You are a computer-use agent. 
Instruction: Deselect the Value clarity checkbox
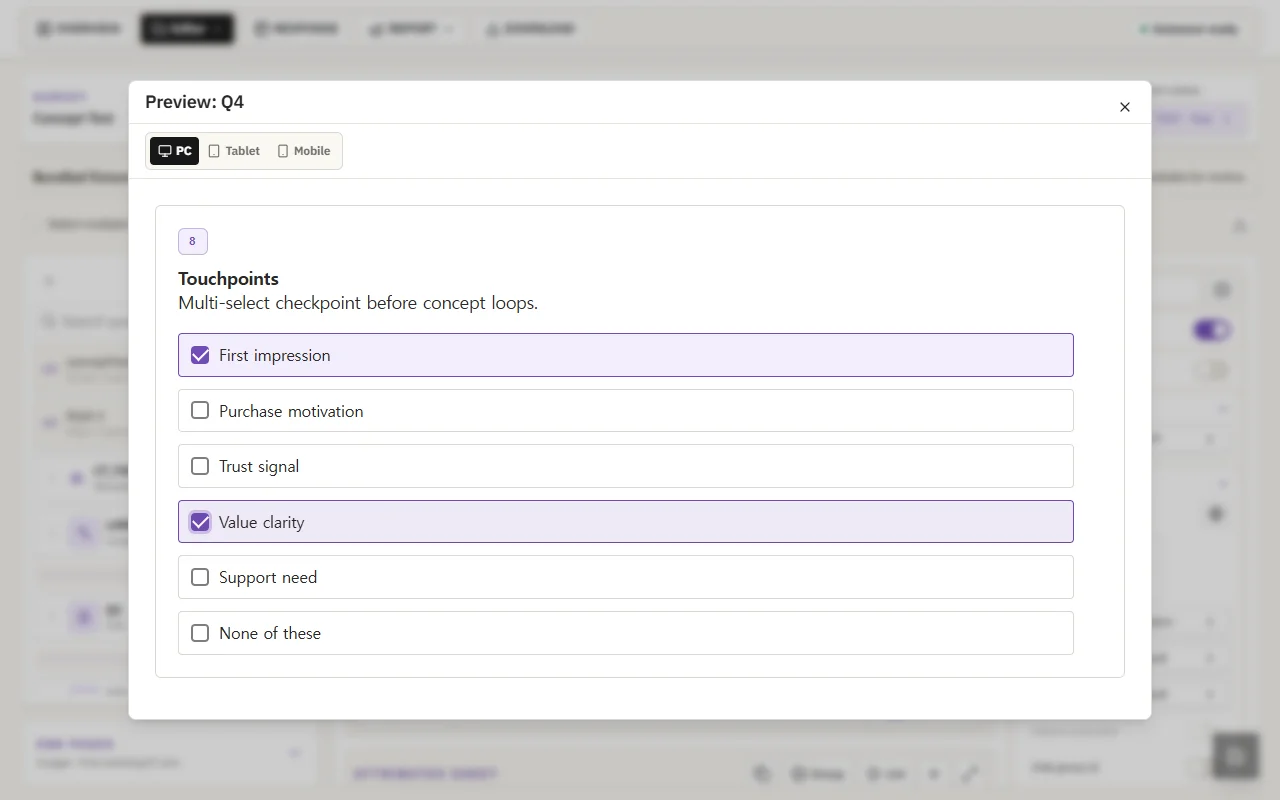pos(200,522)
